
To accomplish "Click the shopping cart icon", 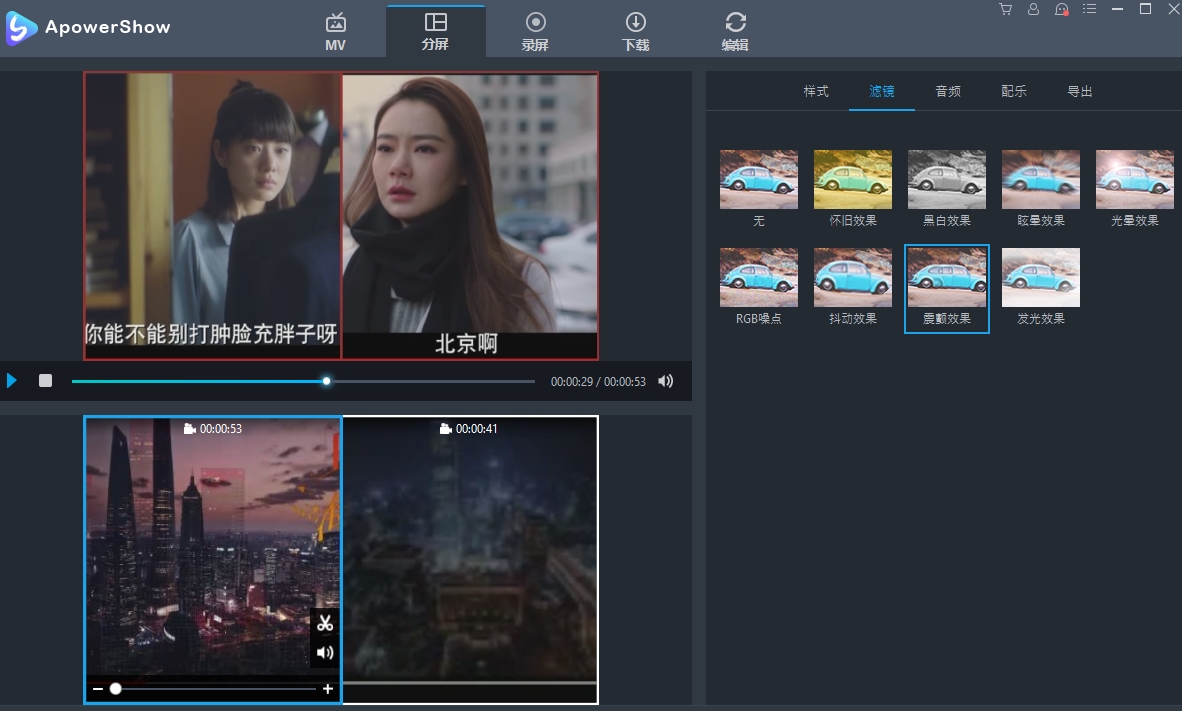I will (1005, 9).
